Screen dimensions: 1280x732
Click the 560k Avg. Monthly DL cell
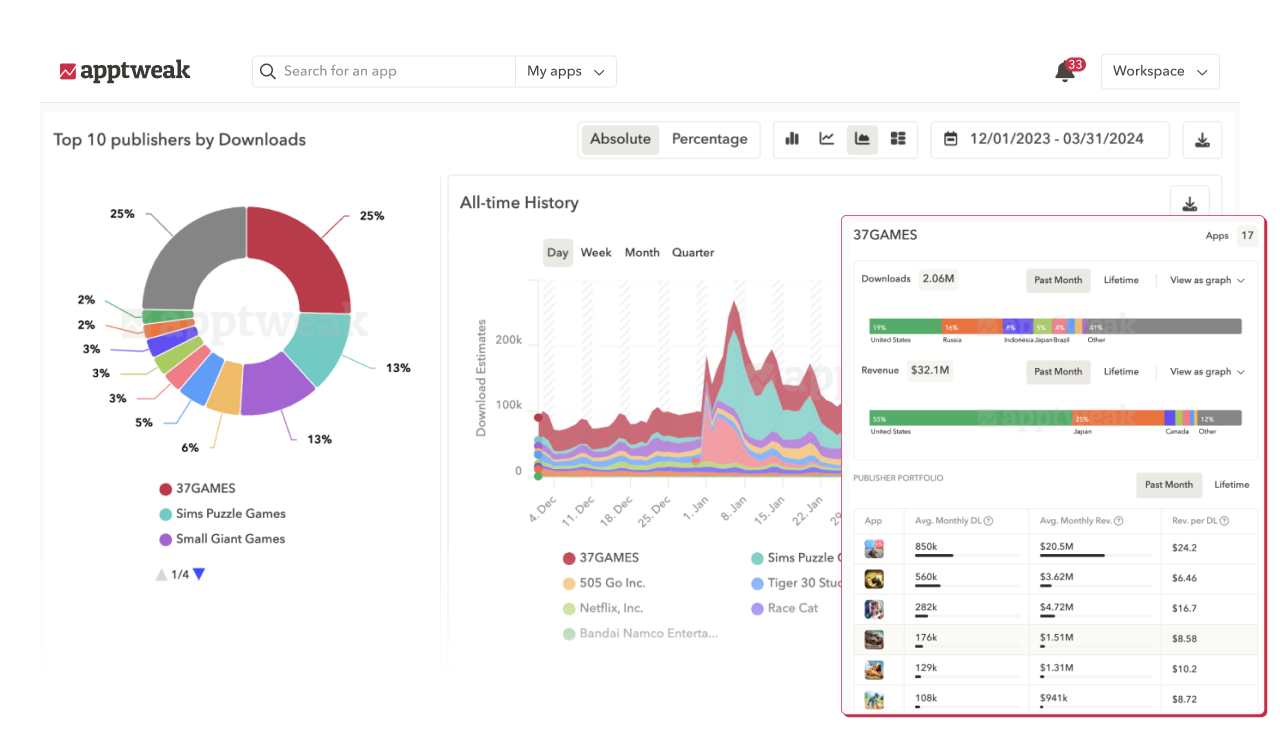pyautogui.click(x=967, y=578)
